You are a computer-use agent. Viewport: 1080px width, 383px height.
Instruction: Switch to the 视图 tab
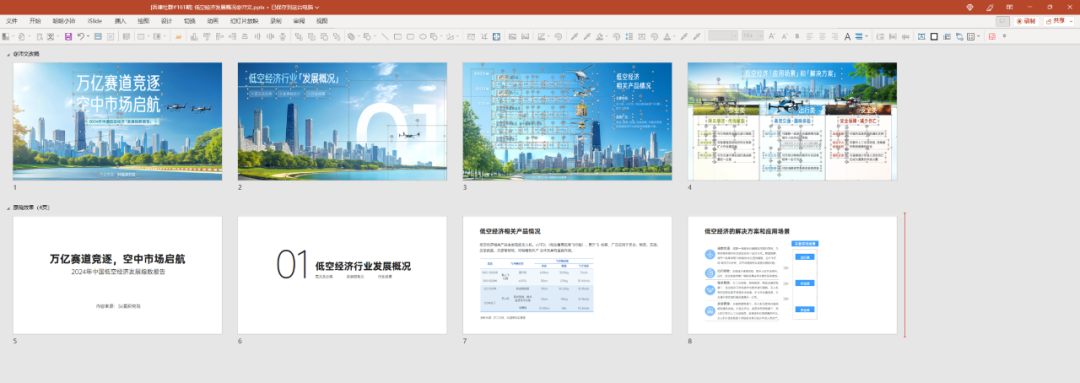[322, 21]
